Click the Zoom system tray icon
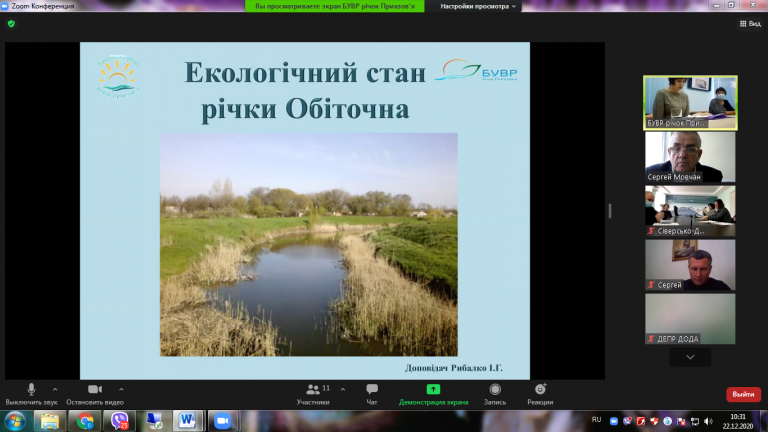Screen dimensions: 768x432 pyautogui.click(x=614, y=421)
